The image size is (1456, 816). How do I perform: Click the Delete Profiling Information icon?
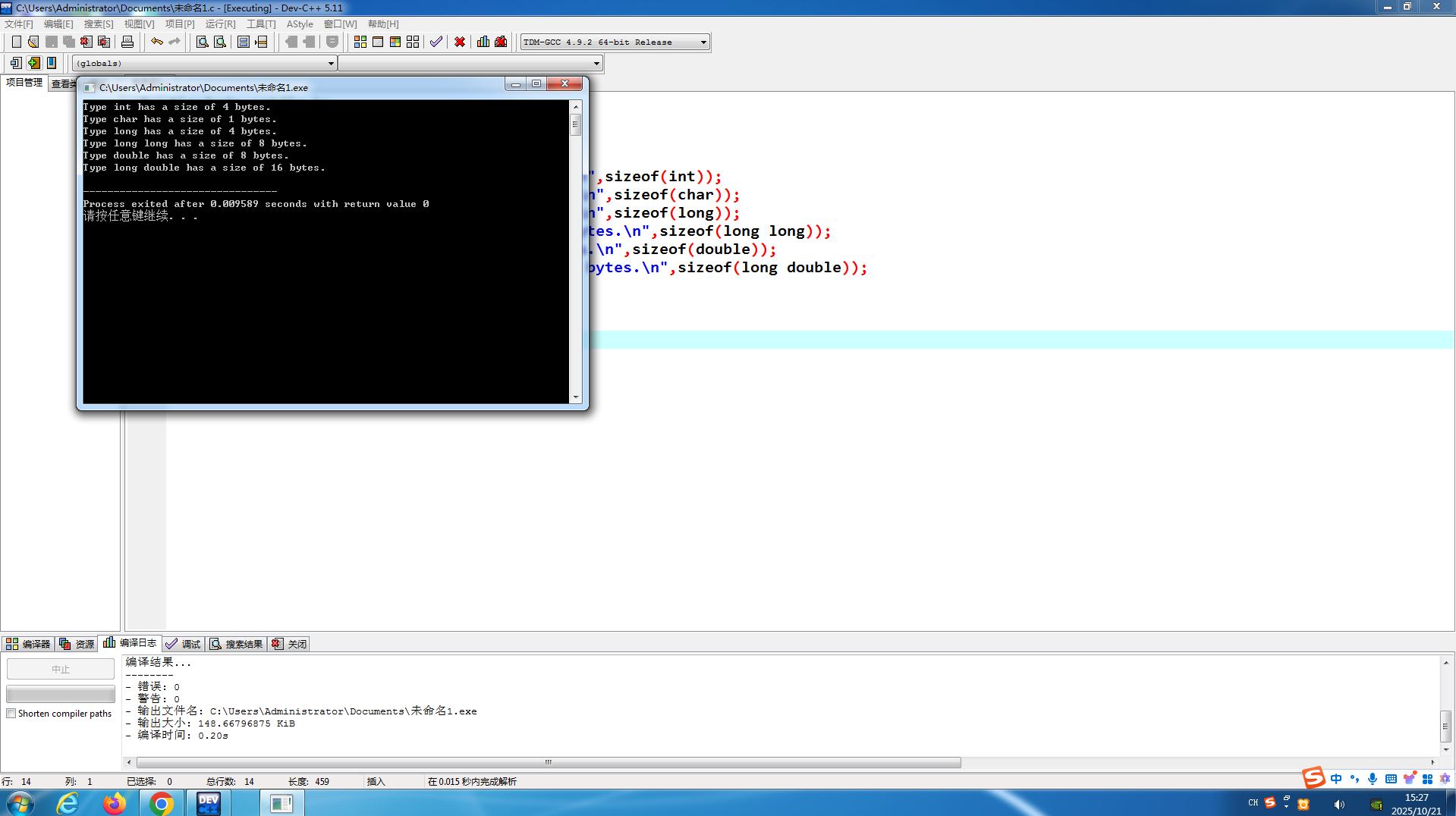click(501, 42)
